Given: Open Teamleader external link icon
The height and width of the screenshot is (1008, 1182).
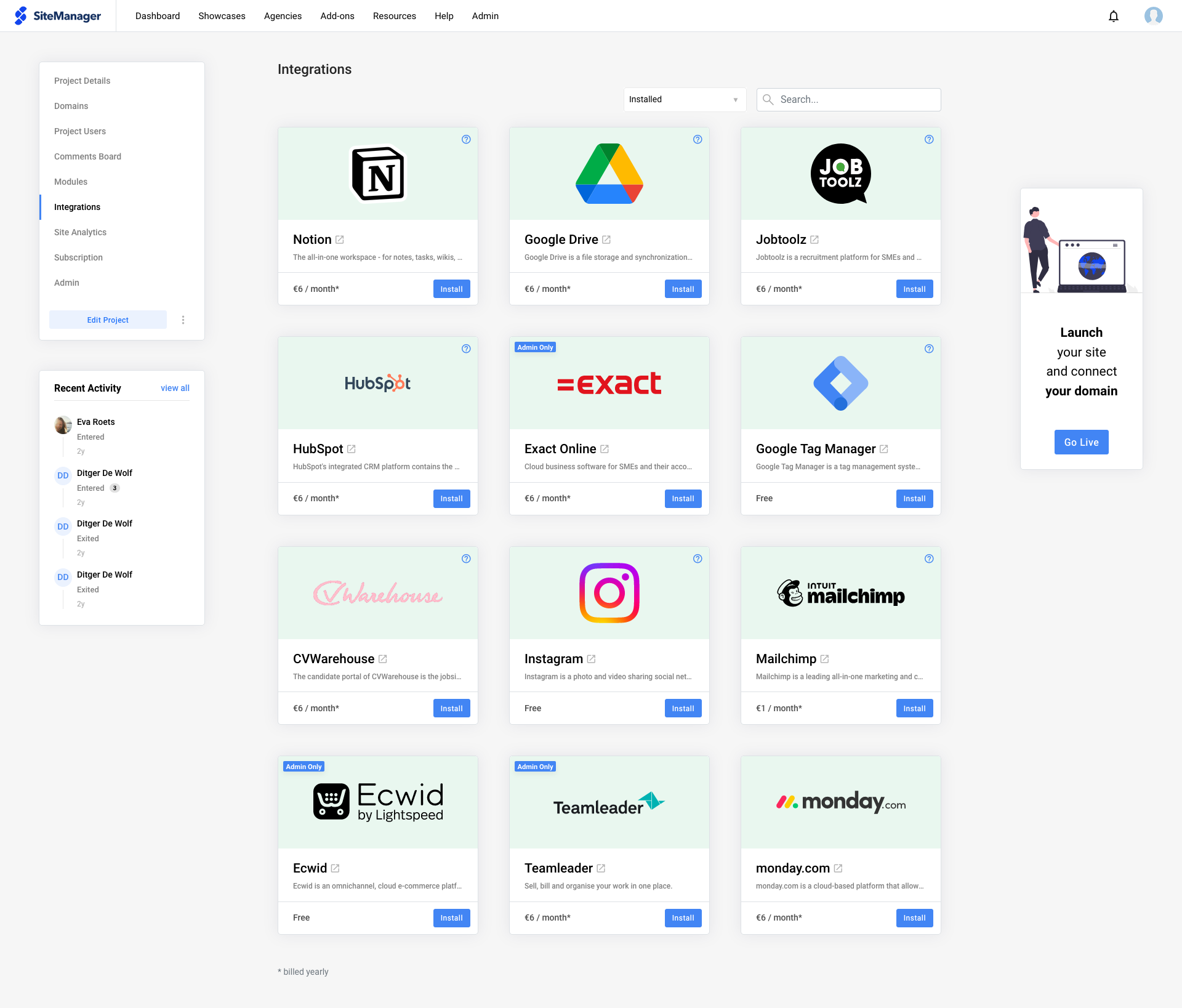Looking at the screenshot, I should (601, 868).
